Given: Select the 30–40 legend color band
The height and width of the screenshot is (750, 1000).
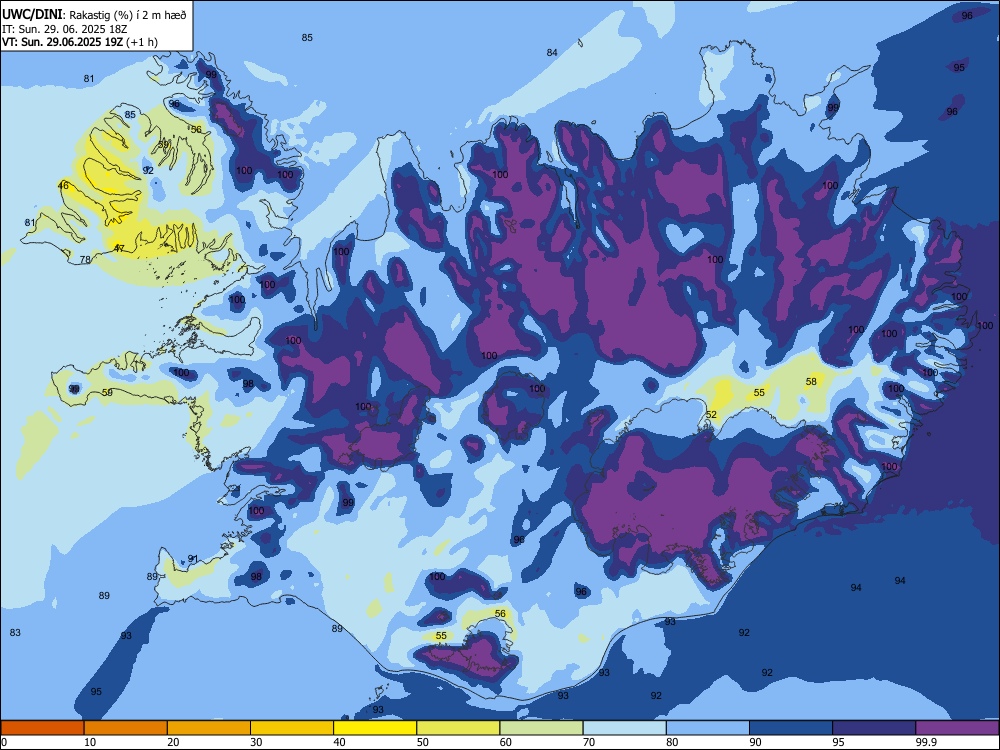Looking at the screenshot, I should (292, 728).
